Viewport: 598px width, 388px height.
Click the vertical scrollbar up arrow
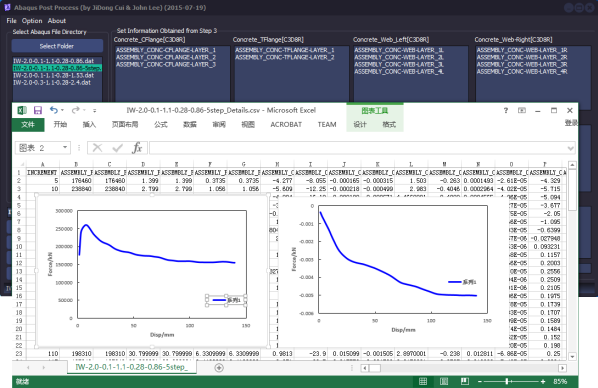(x=572, y=165)
